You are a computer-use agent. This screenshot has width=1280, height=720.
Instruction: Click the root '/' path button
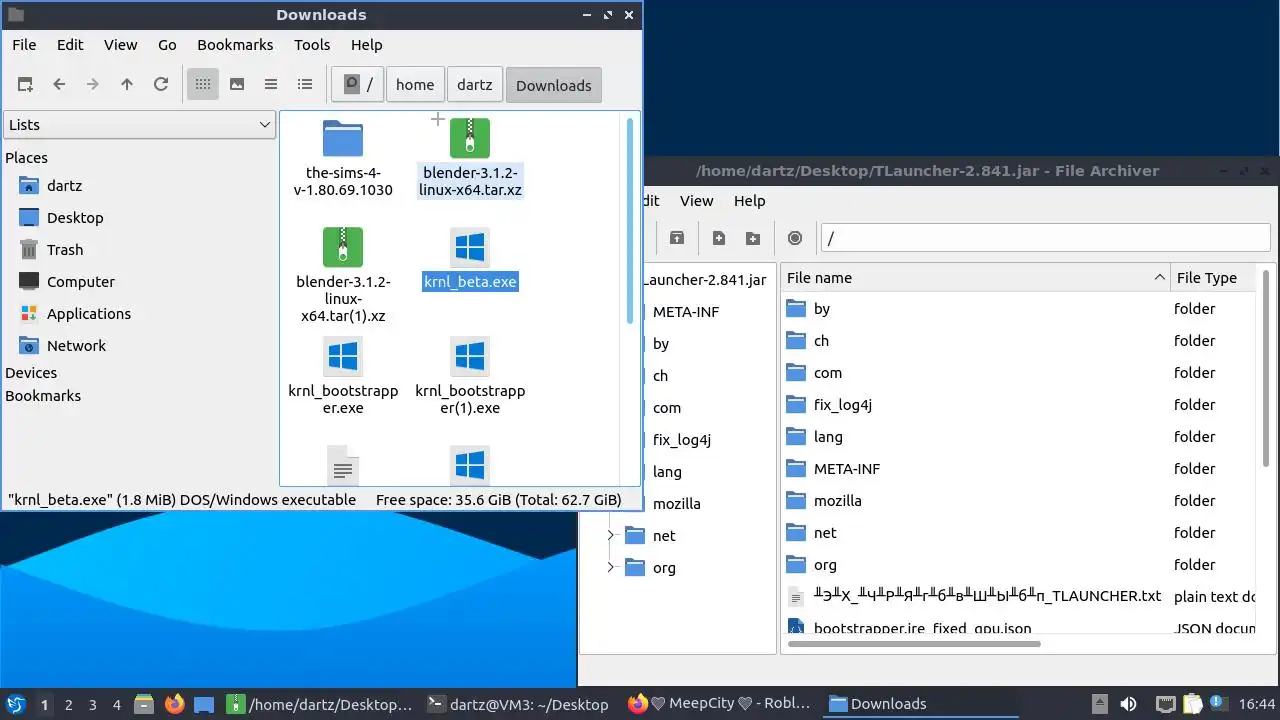(x=358, y=85)
